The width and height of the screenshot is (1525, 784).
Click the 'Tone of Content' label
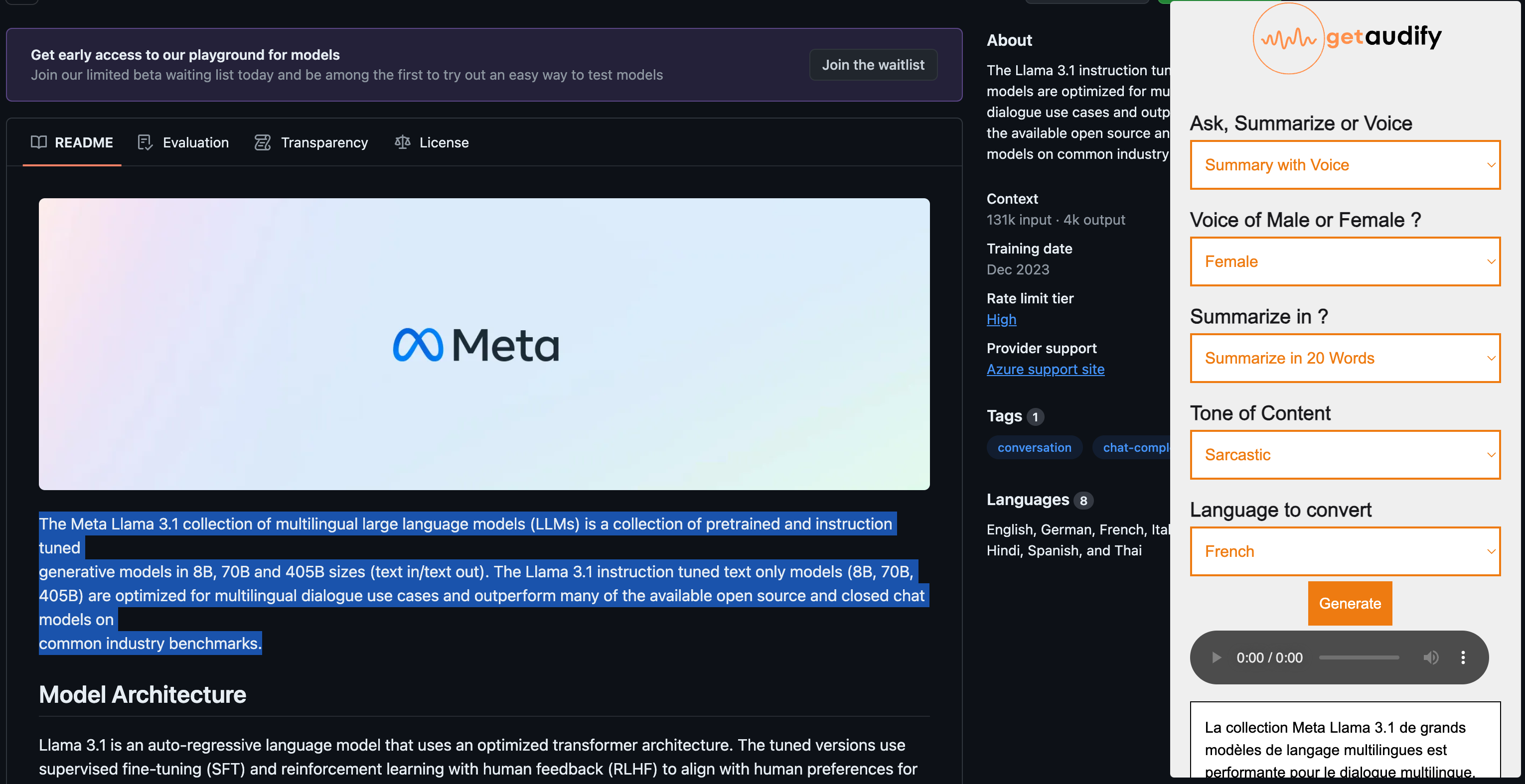point(1260,413)
